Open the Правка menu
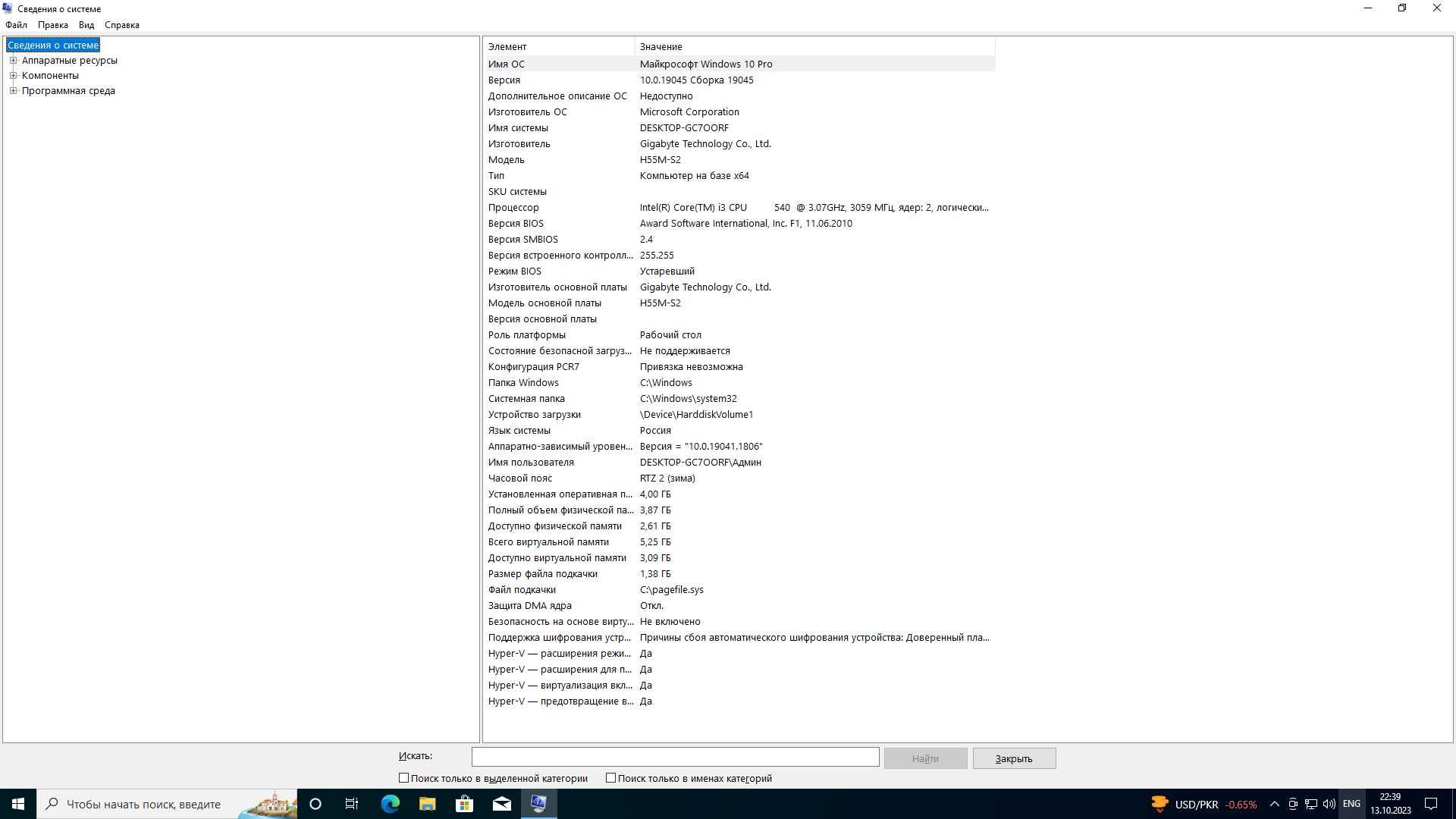This screenshot has height=819, width=1456. (x=53, y=25)
